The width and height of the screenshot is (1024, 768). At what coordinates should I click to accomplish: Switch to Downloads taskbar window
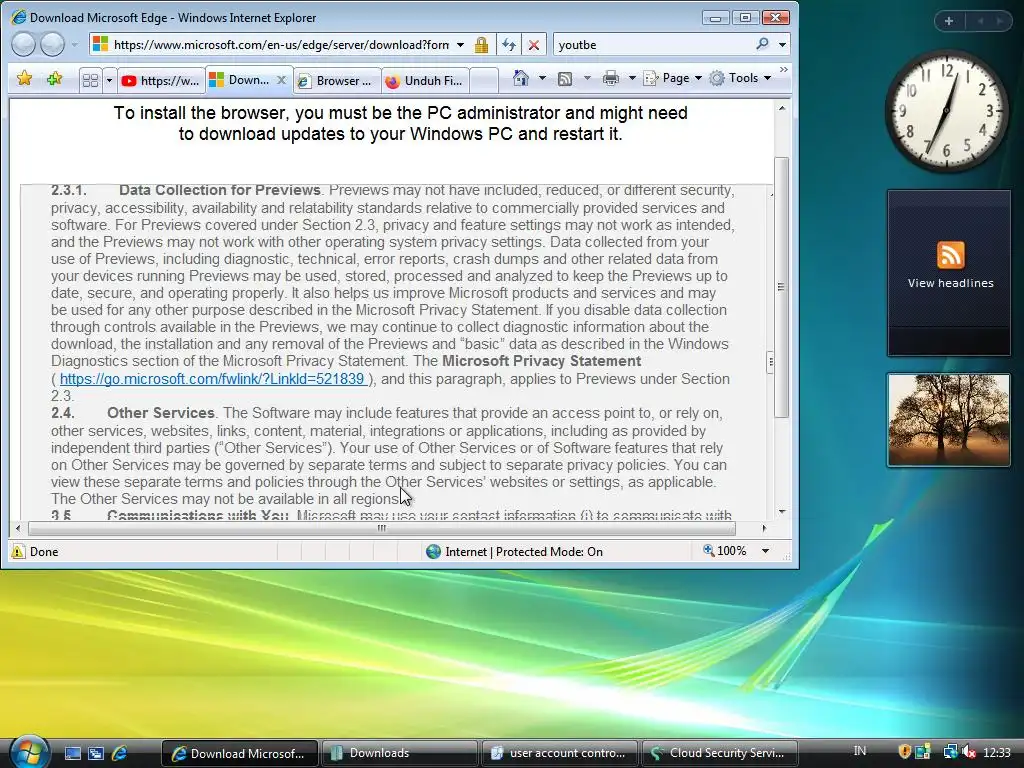click(398, 753)
